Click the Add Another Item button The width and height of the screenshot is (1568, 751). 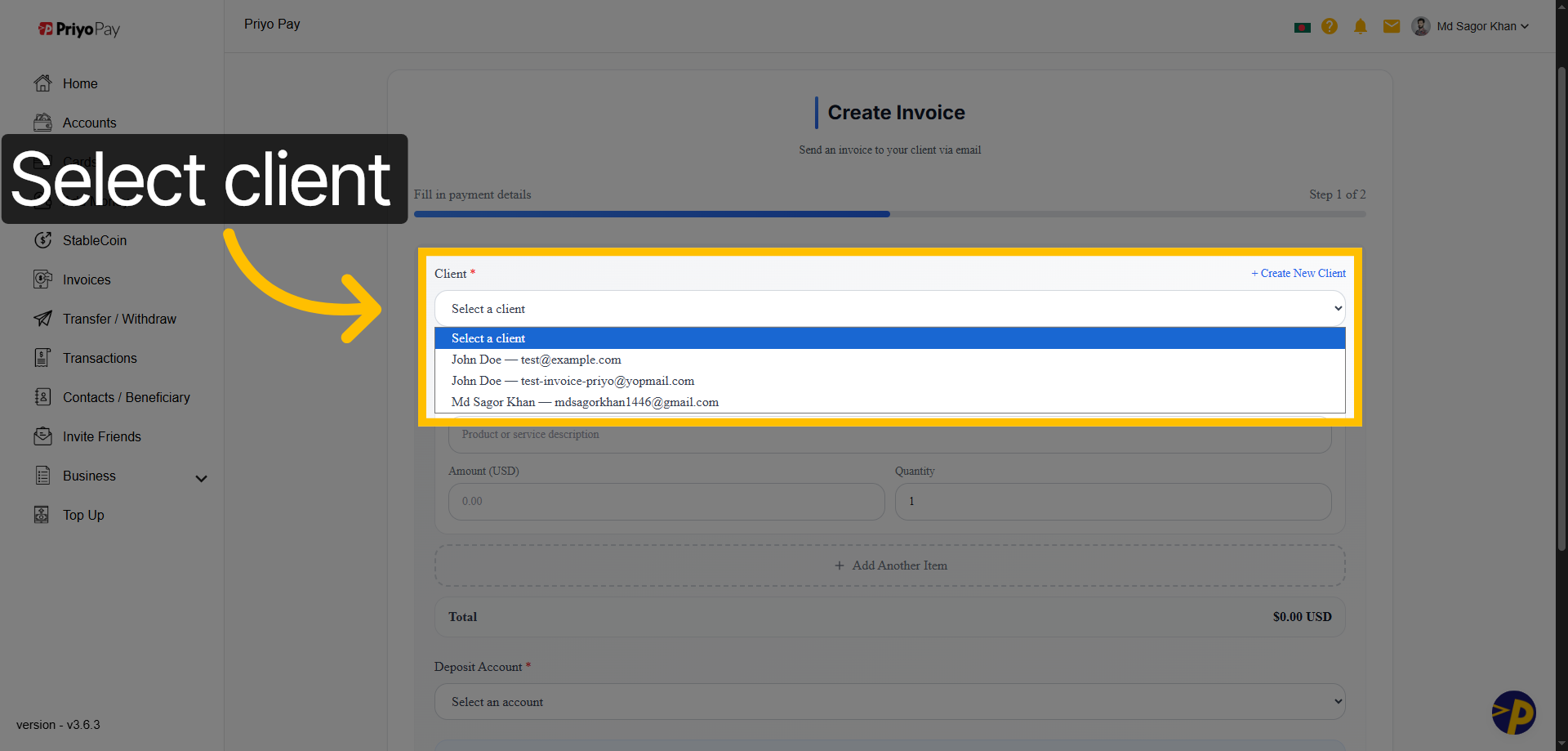(889, 565)
